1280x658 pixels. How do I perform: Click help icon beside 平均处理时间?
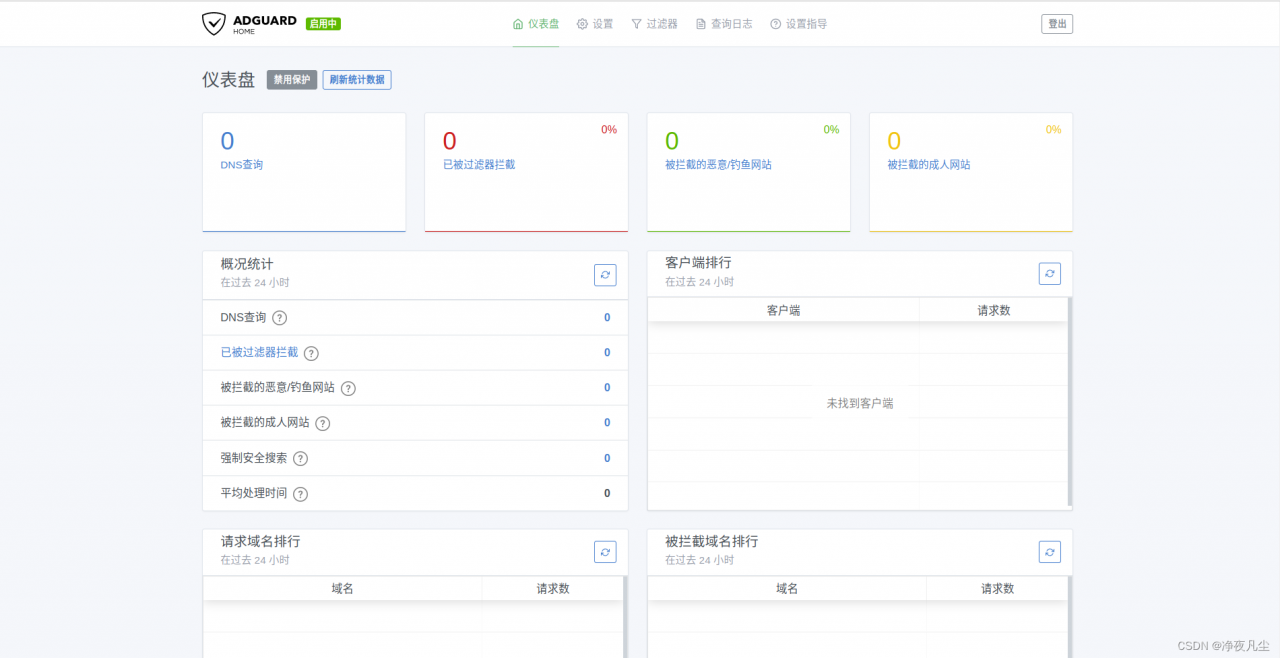pyautogui.click(x=300, y=494)
